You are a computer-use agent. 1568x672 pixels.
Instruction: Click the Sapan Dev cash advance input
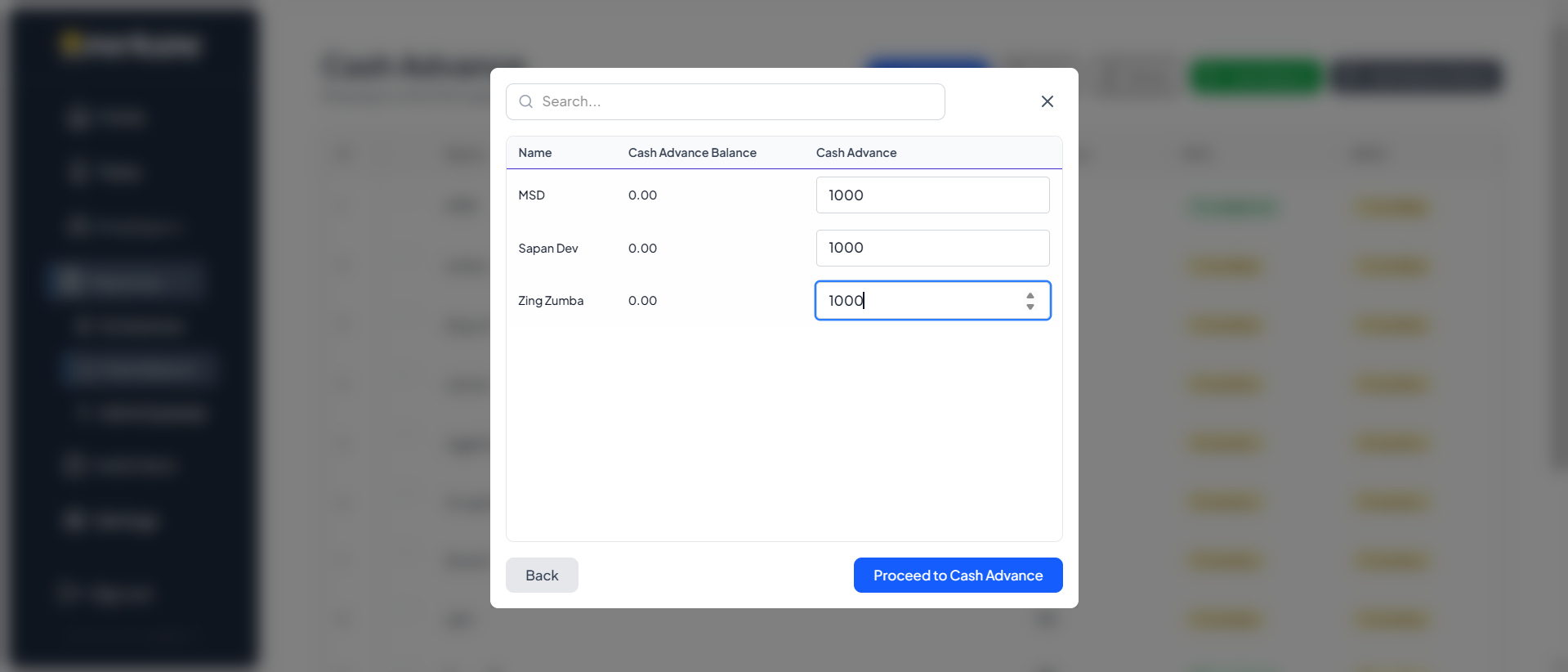click(931, 248)
